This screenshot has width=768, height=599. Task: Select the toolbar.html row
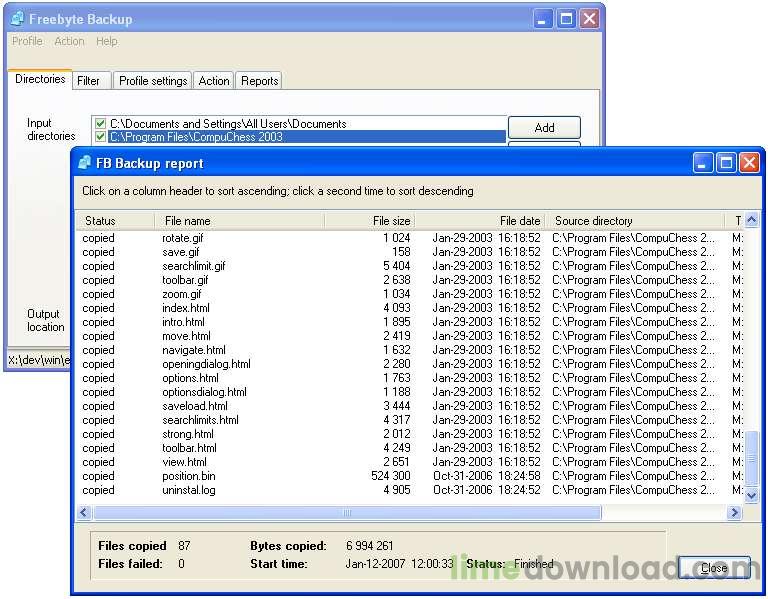pos(410,448)
